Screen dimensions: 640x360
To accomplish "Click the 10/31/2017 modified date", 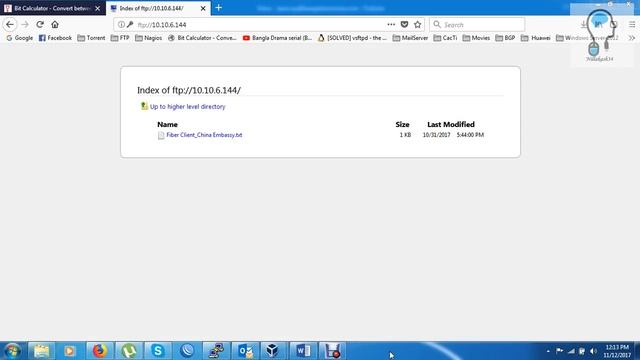I will click(x=436, y=135).
